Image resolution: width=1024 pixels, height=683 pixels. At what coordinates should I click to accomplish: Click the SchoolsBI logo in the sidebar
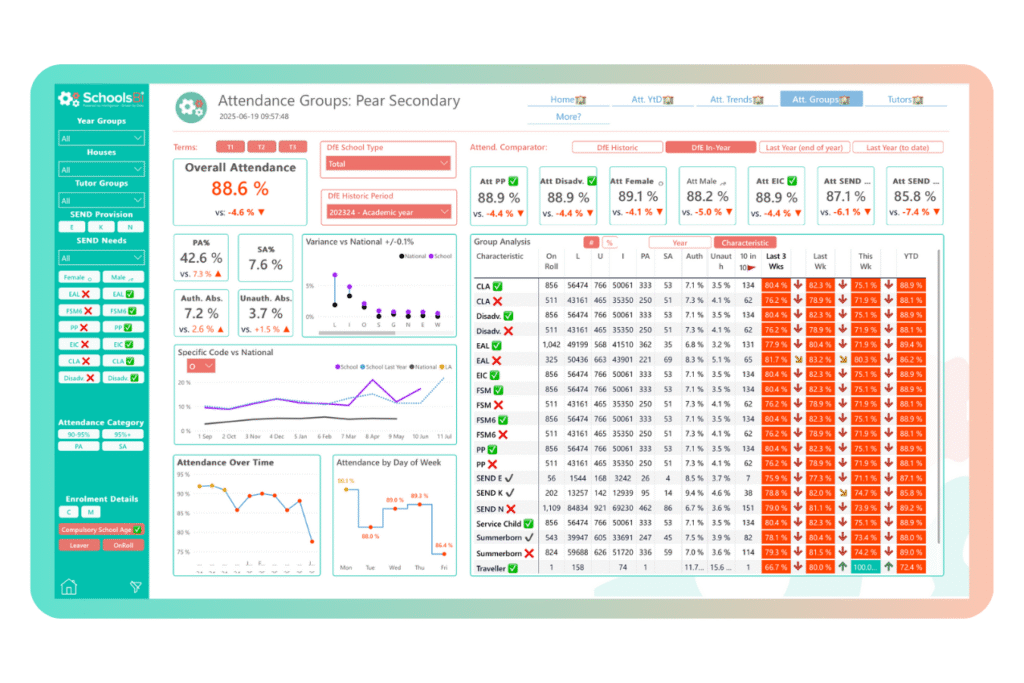[x=101, y=98]
